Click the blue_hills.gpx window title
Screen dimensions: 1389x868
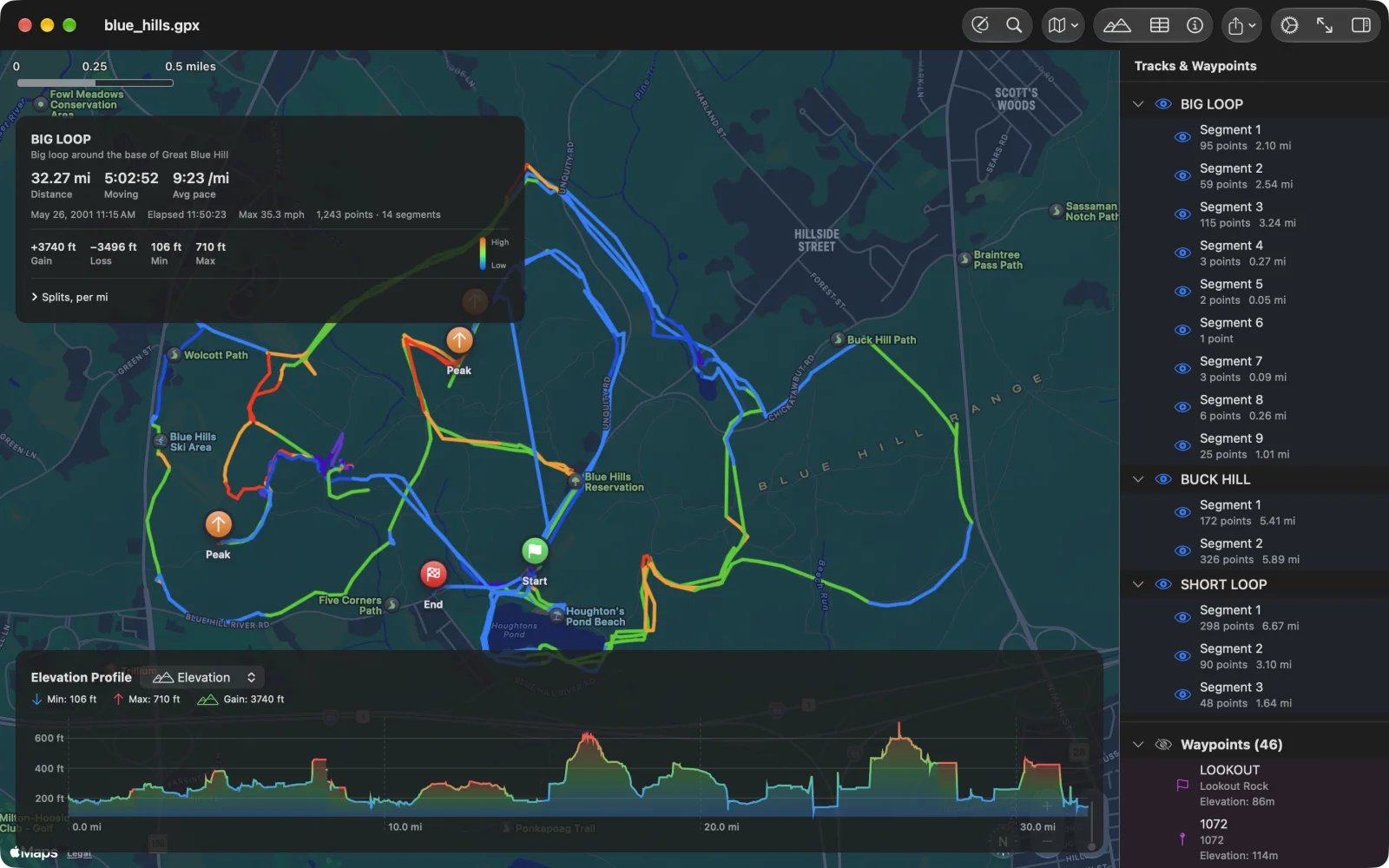(152, 25)
